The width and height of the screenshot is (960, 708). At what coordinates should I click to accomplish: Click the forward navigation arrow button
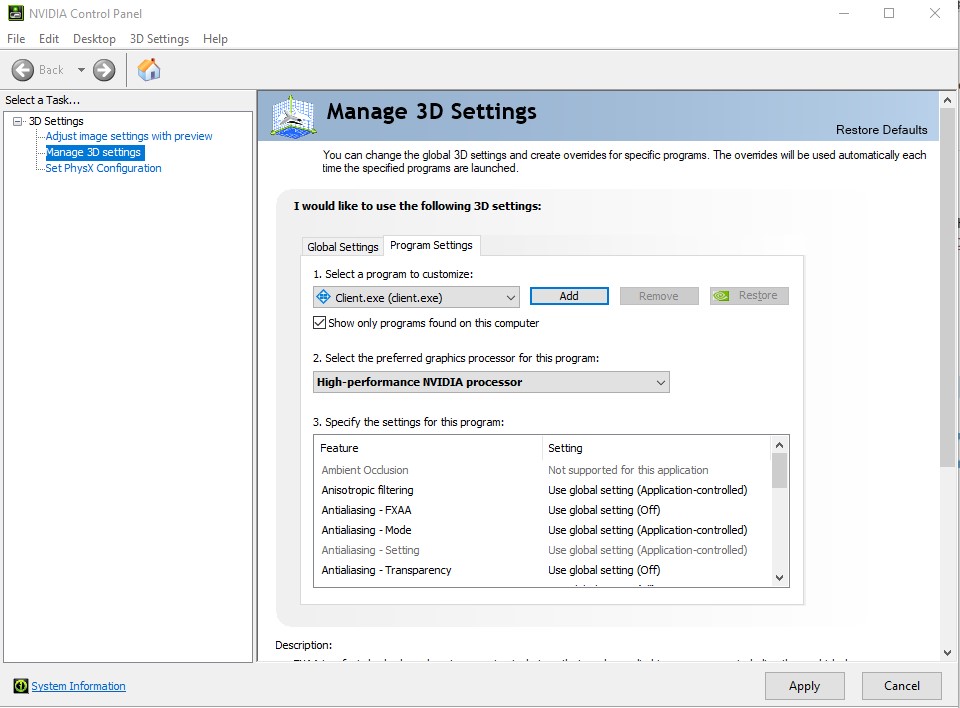coord(102,70)
